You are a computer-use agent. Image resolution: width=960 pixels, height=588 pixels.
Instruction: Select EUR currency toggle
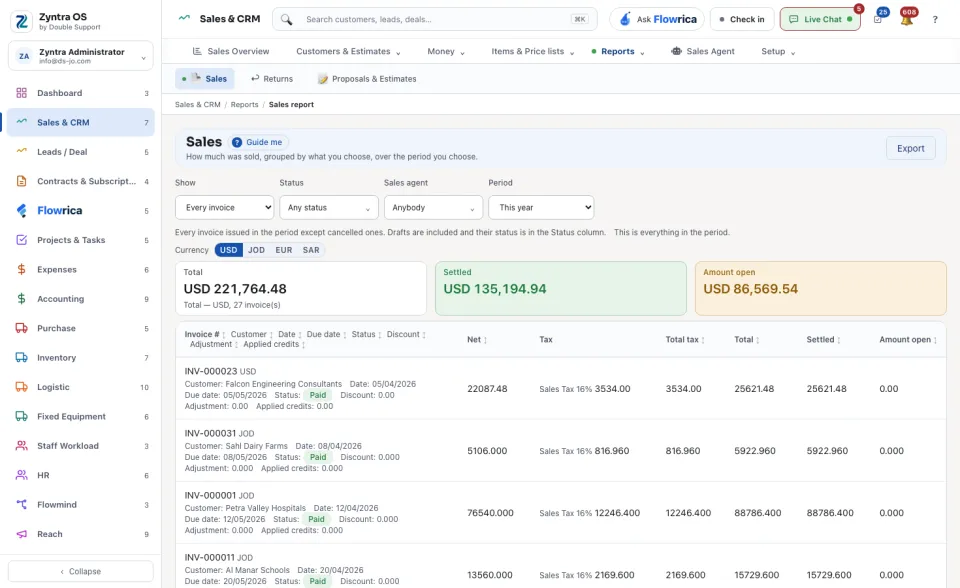coord(283,250)
